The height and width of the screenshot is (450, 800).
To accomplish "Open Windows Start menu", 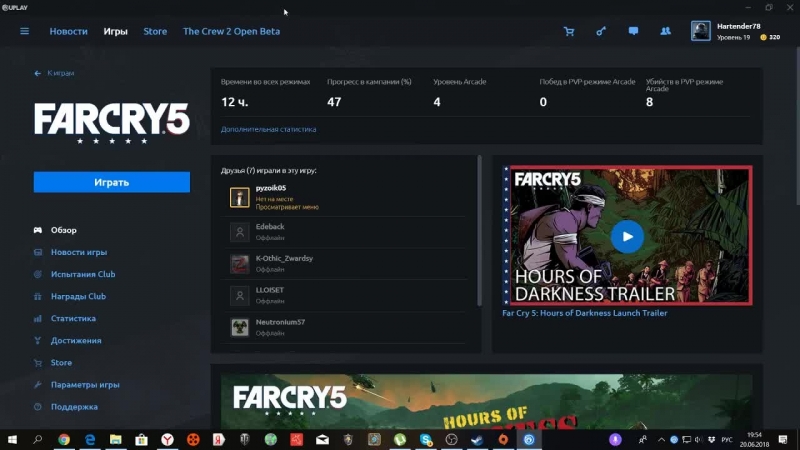I will pos(12,439).
